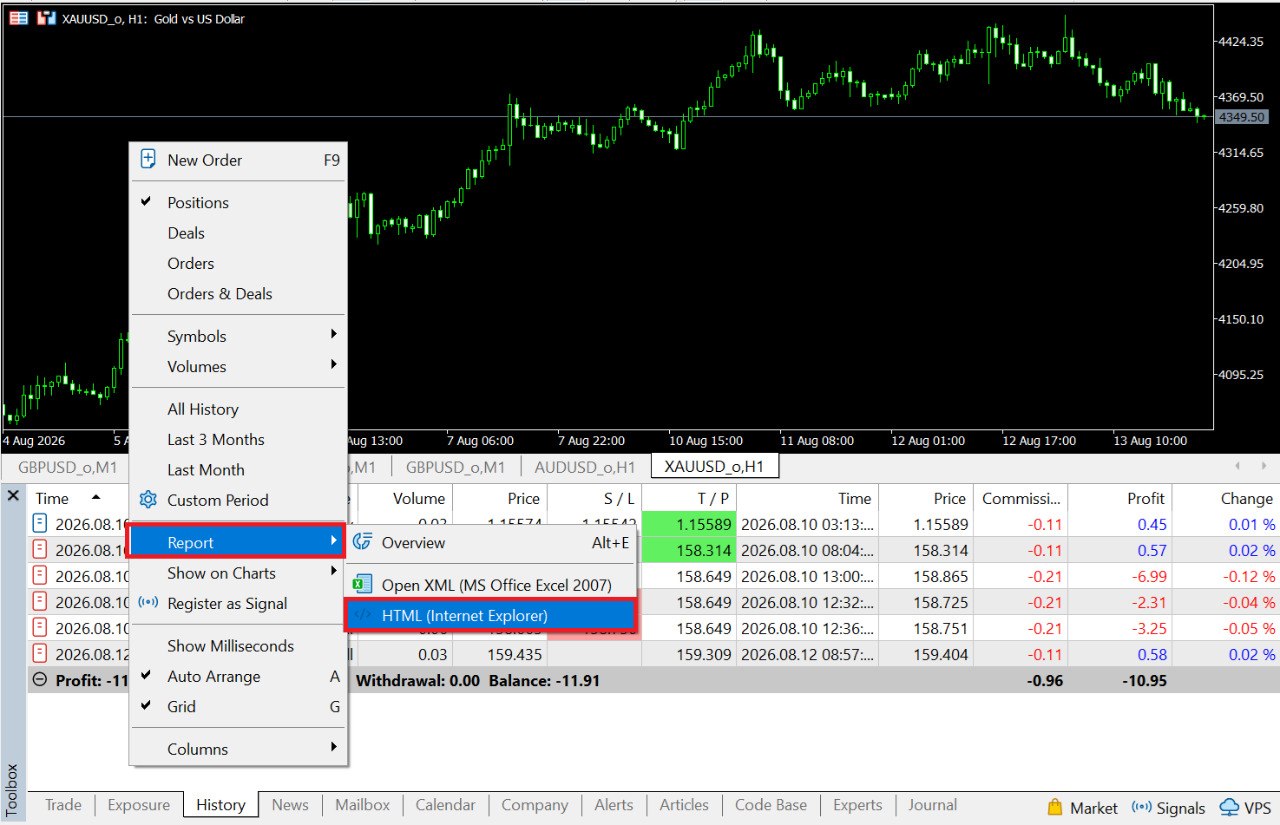Click the S / L column header

pos(594,498)
